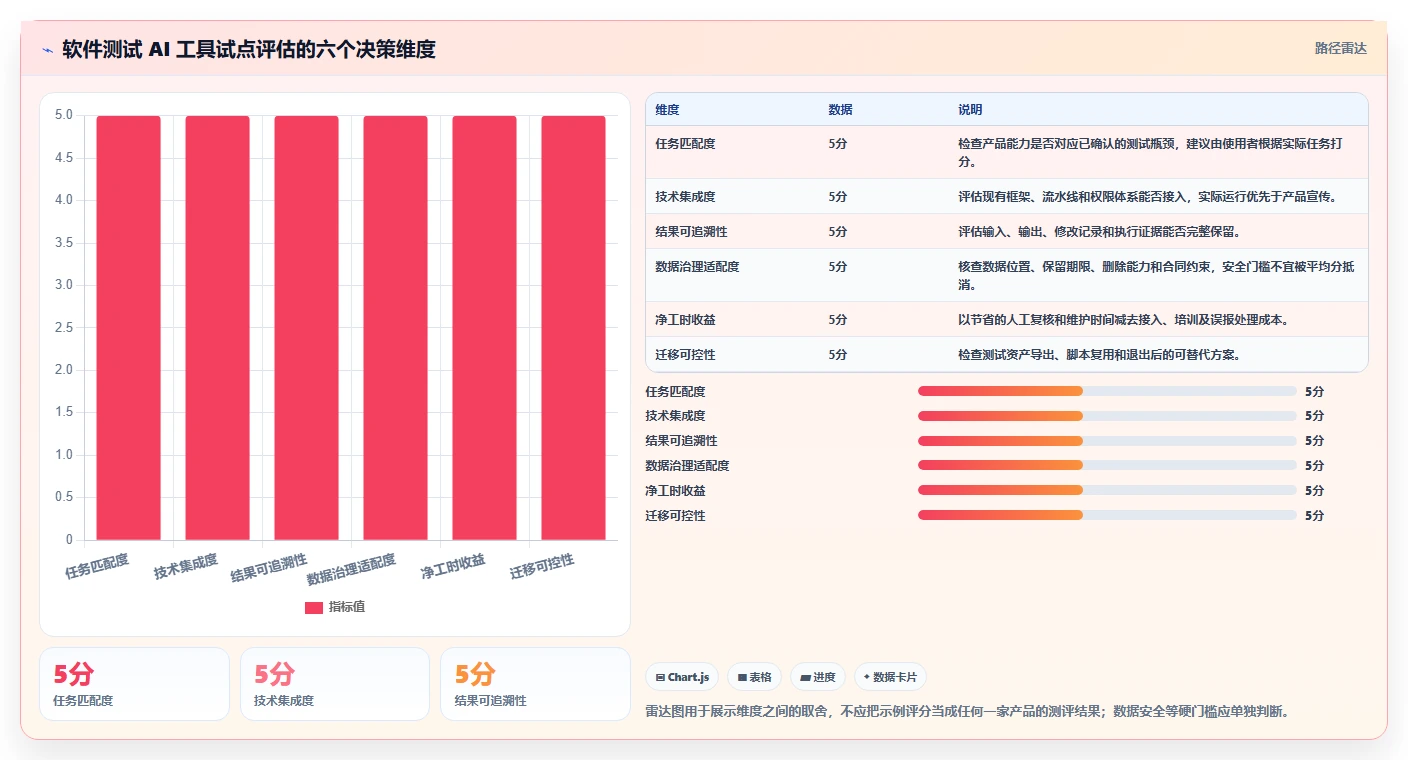Open the 任务匹配度 5分 data card
Screen dimensions: 1408x760
point(134,684)
